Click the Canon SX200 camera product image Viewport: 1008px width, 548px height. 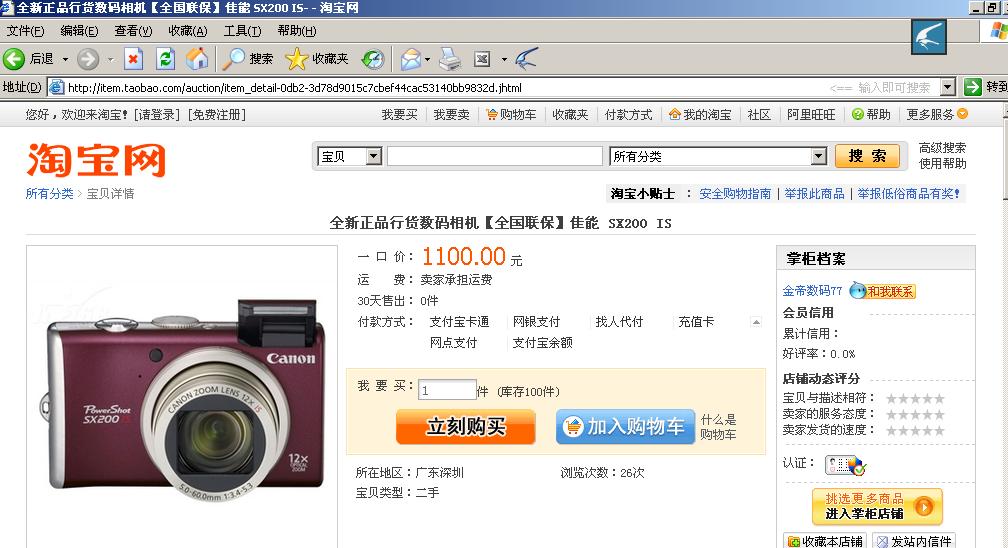click(183, 400)
